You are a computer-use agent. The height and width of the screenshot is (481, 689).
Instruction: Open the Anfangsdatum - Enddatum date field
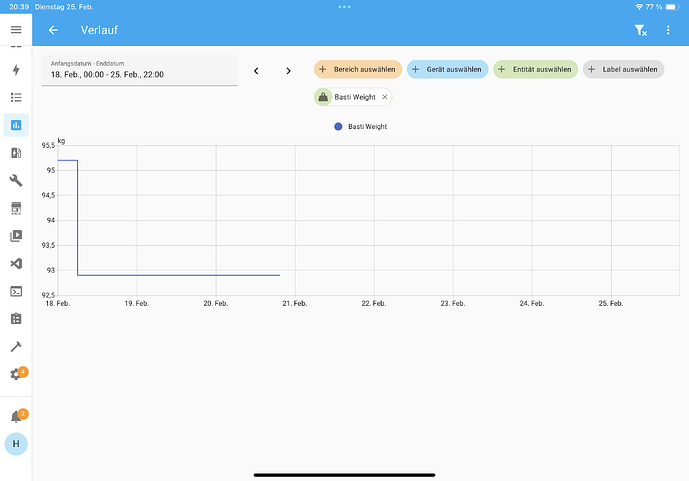(139, 70)
